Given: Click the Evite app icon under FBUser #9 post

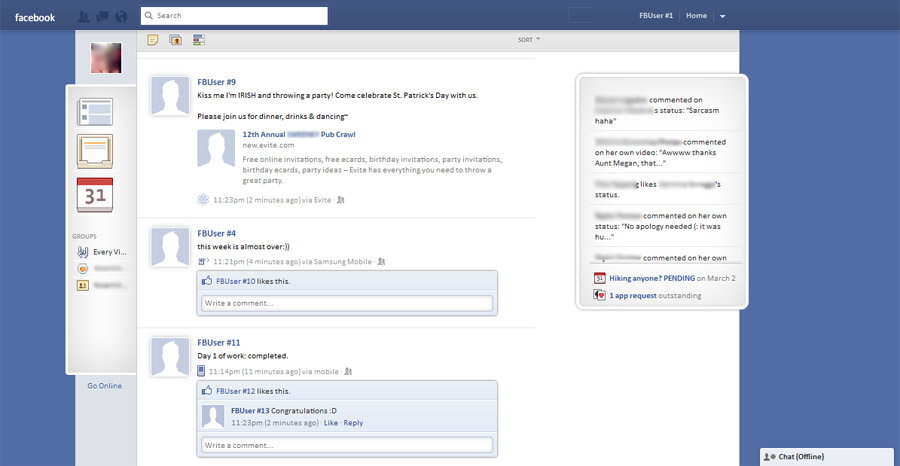Looking at the screenshot, I should (x=203, y=200).
